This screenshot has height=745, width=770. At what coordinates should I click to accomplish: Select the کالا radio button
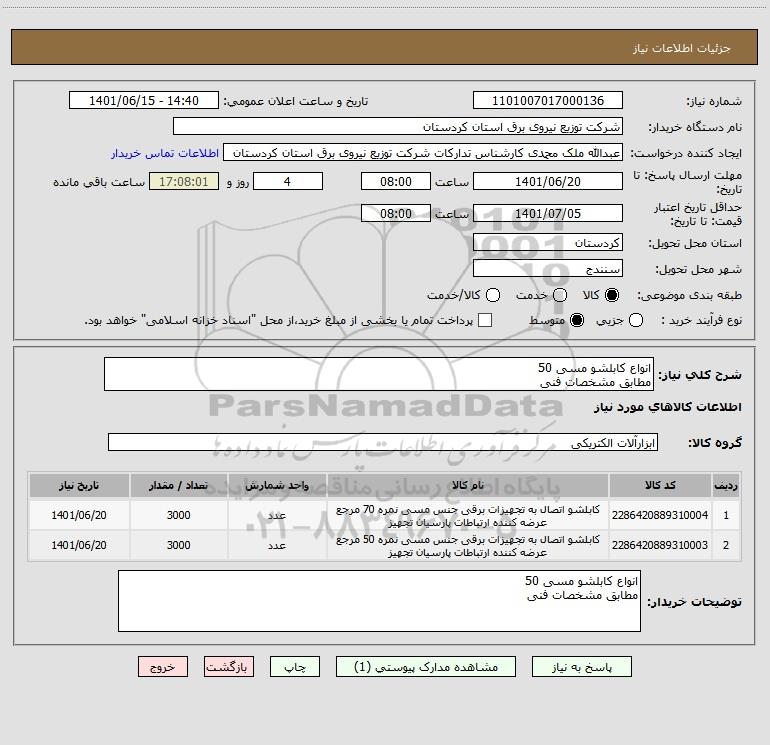click(x=612, y=295)
